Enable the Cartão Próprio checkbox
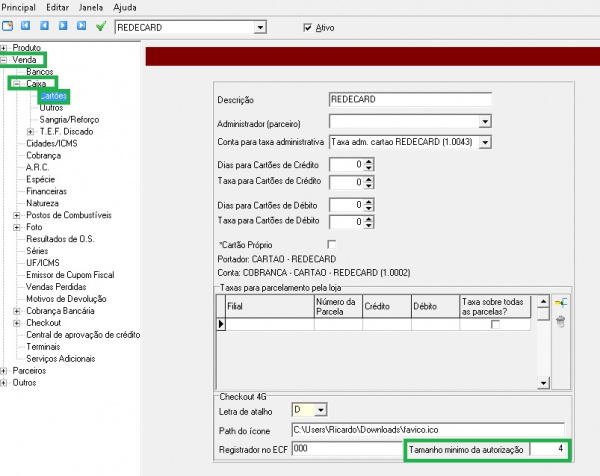Viewport: 600px width, 476px height. pyautogui.click(x=332, y=245)
